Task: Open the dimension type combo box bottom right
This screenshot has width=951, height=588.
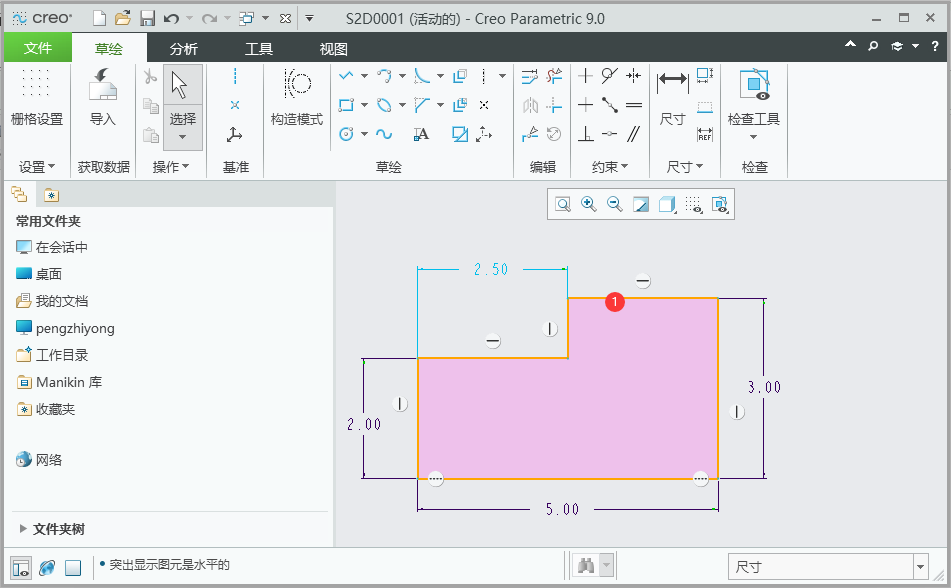Action: click(x=828, y=567)
